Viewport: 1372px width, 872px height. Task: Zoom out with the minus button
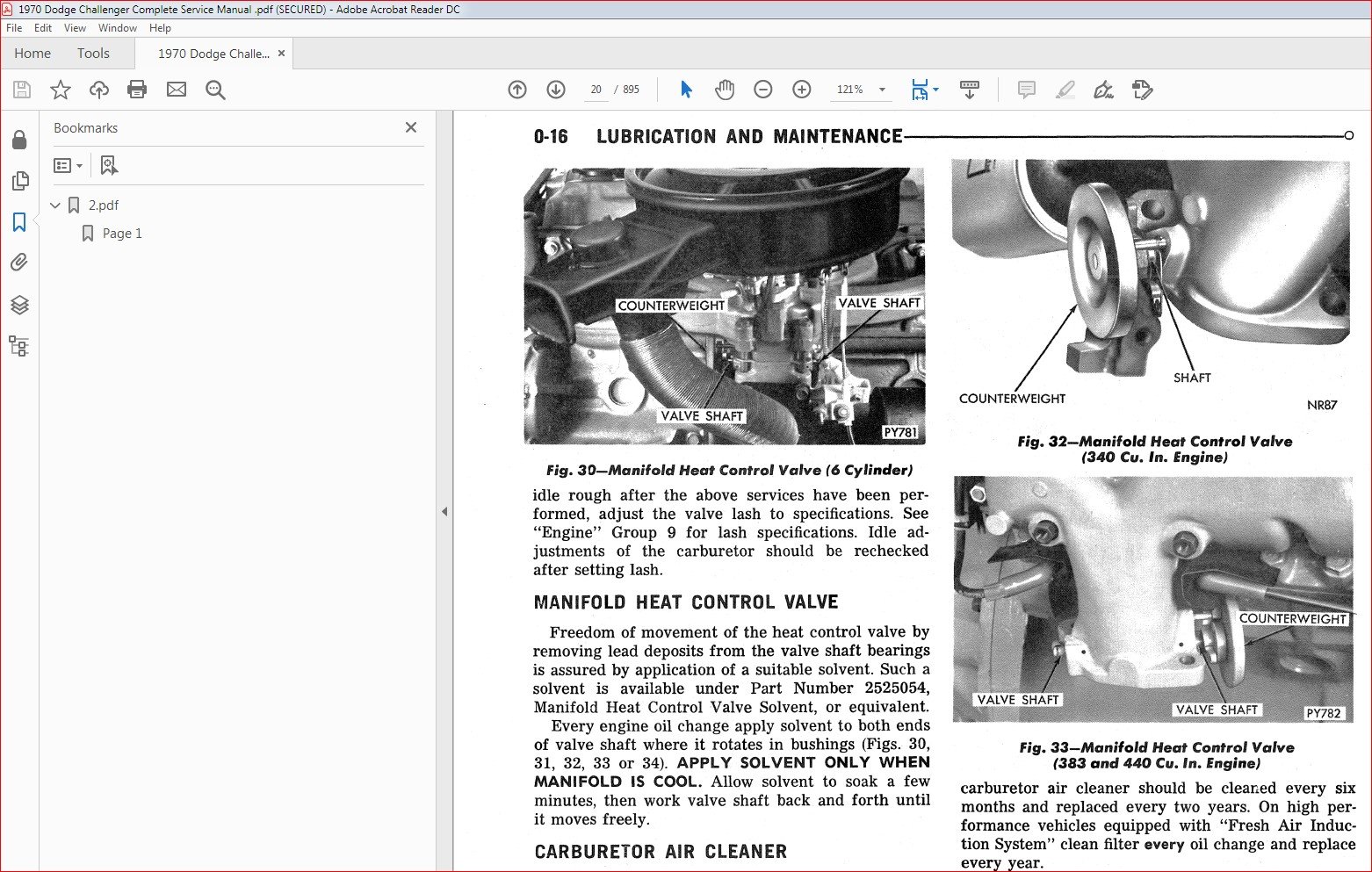pos(763,90)
